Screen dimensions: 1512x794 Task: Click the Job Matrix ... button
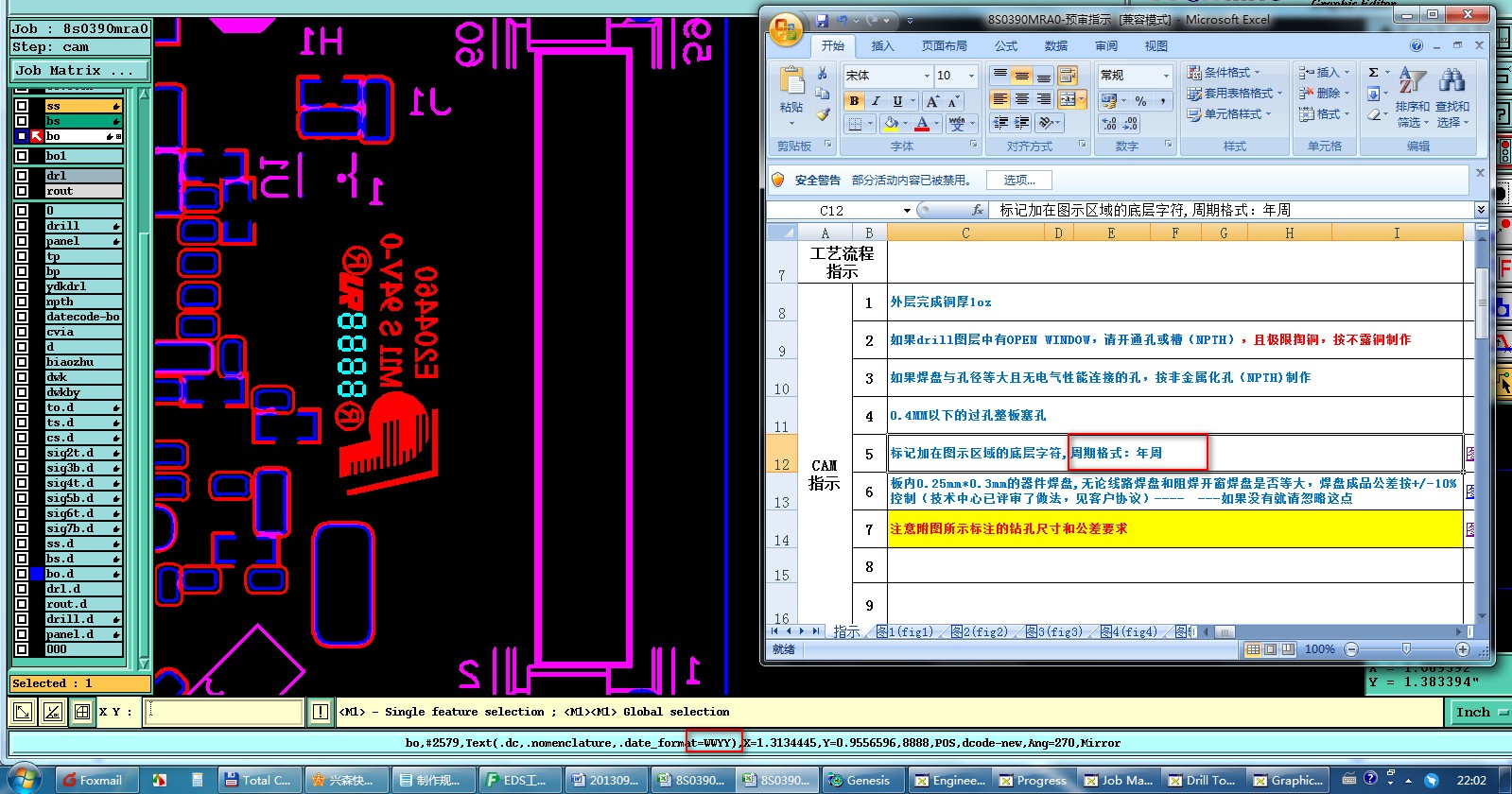[80, 70]
